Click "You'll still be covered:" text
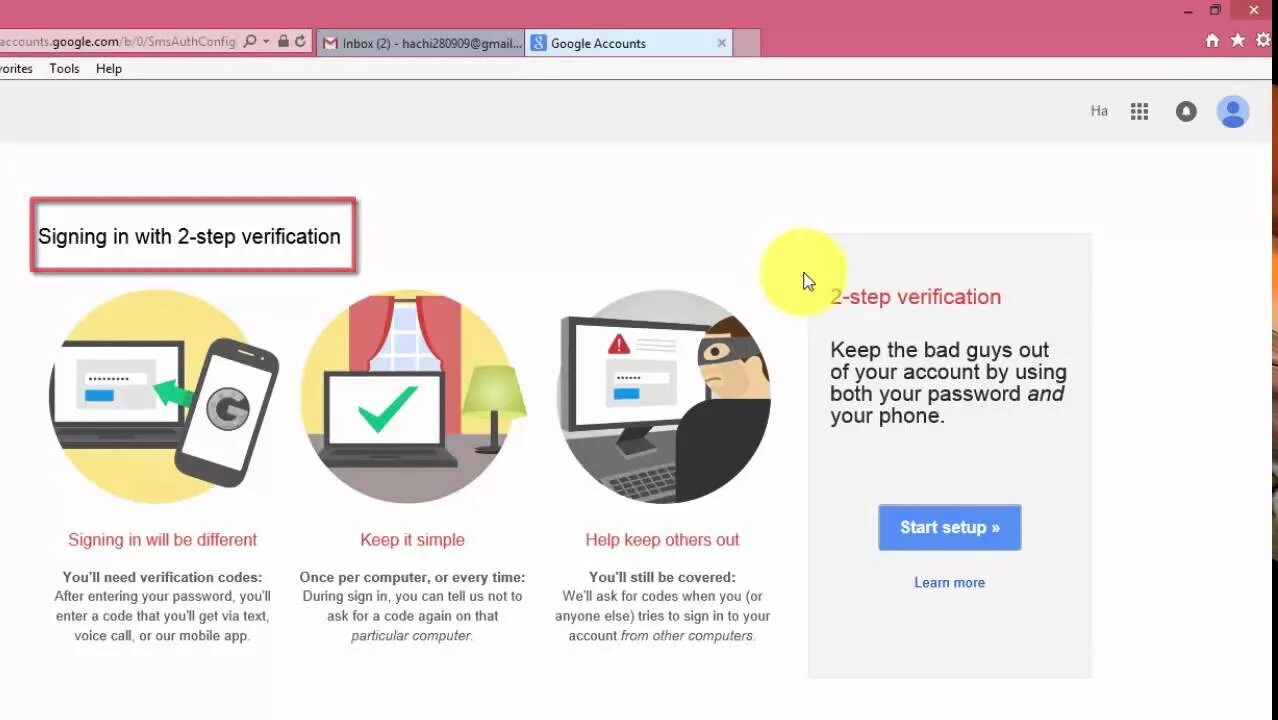The height and width of the screenshot is (720, 1278). click(x=662, y=577)
